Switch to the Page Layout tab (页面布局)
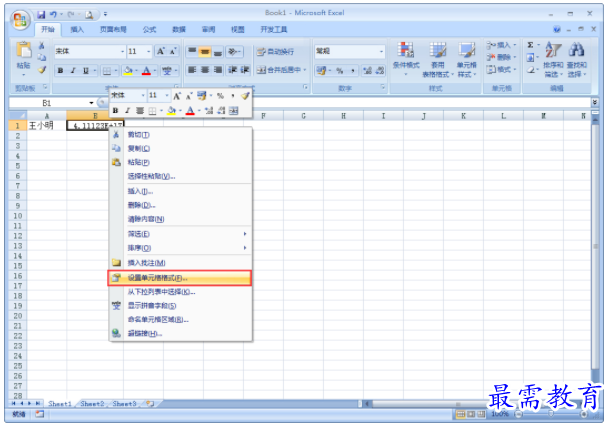610x428 pixels. (x=113, y=30)
